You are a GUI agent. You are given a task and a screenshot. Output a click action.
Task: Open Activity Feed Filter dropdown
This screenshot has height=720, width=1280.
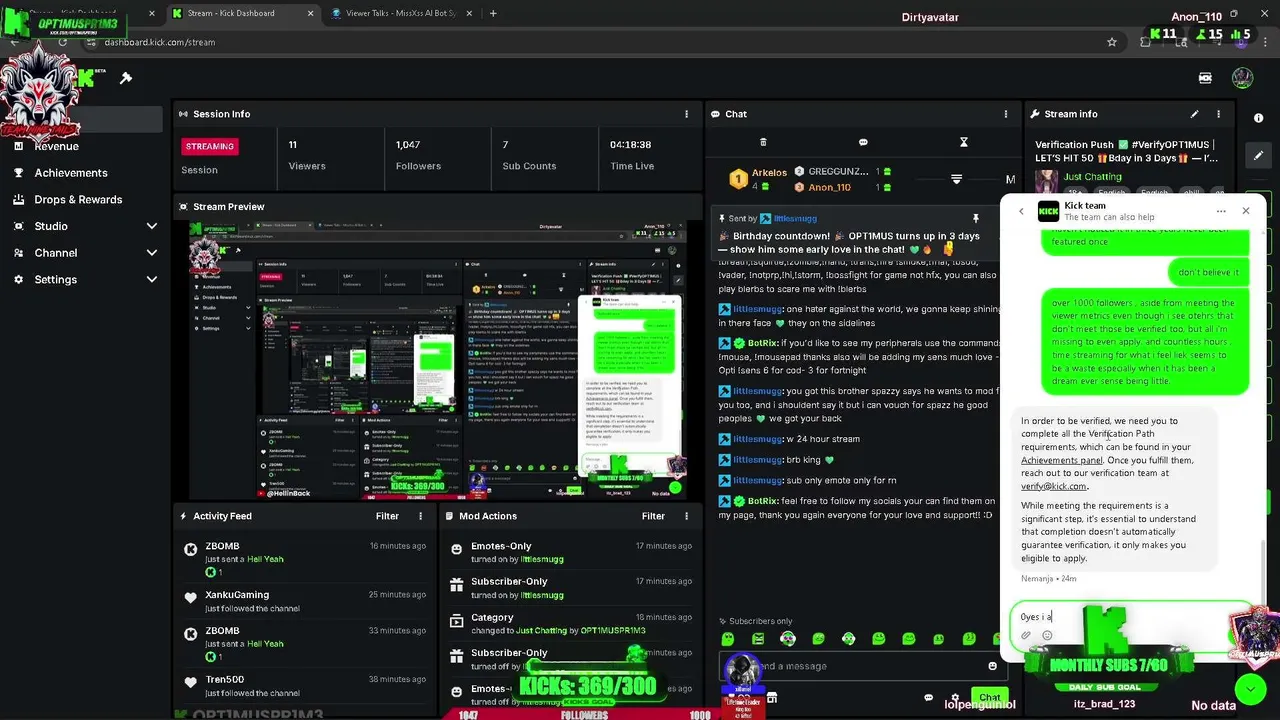pyautogui.click(x=387, y=516)
